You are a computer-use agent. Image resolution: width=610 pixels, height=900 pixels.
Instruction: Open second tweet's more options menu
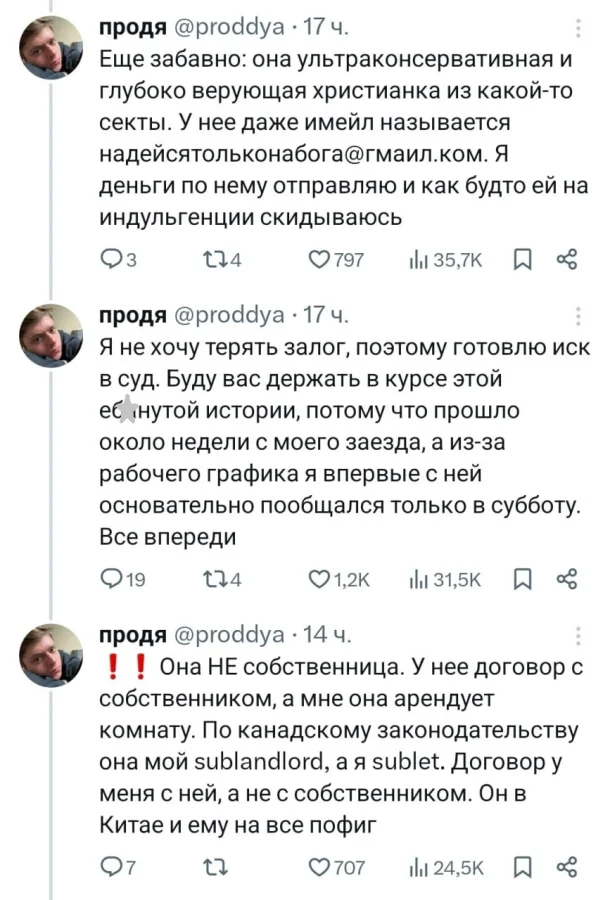coord(579,318)
